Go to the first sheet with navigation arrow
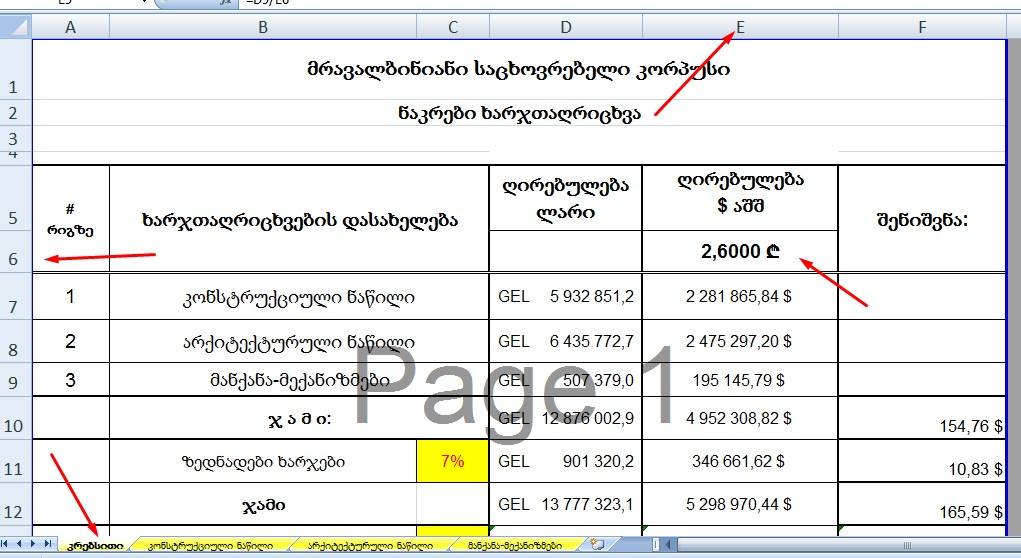1021x558 pixels. click(x=5, y=544)
